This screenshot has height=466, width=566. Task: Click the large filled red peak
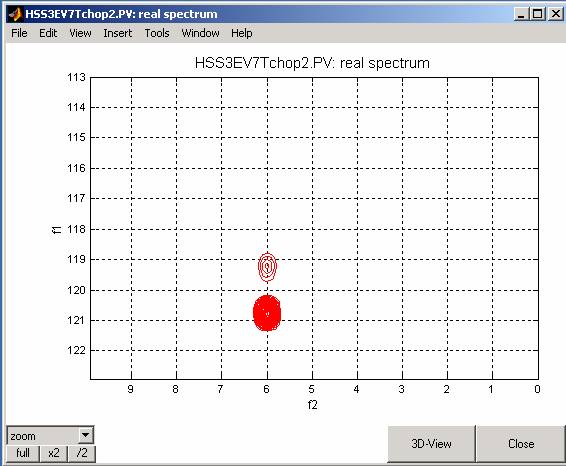pos(267,313)
